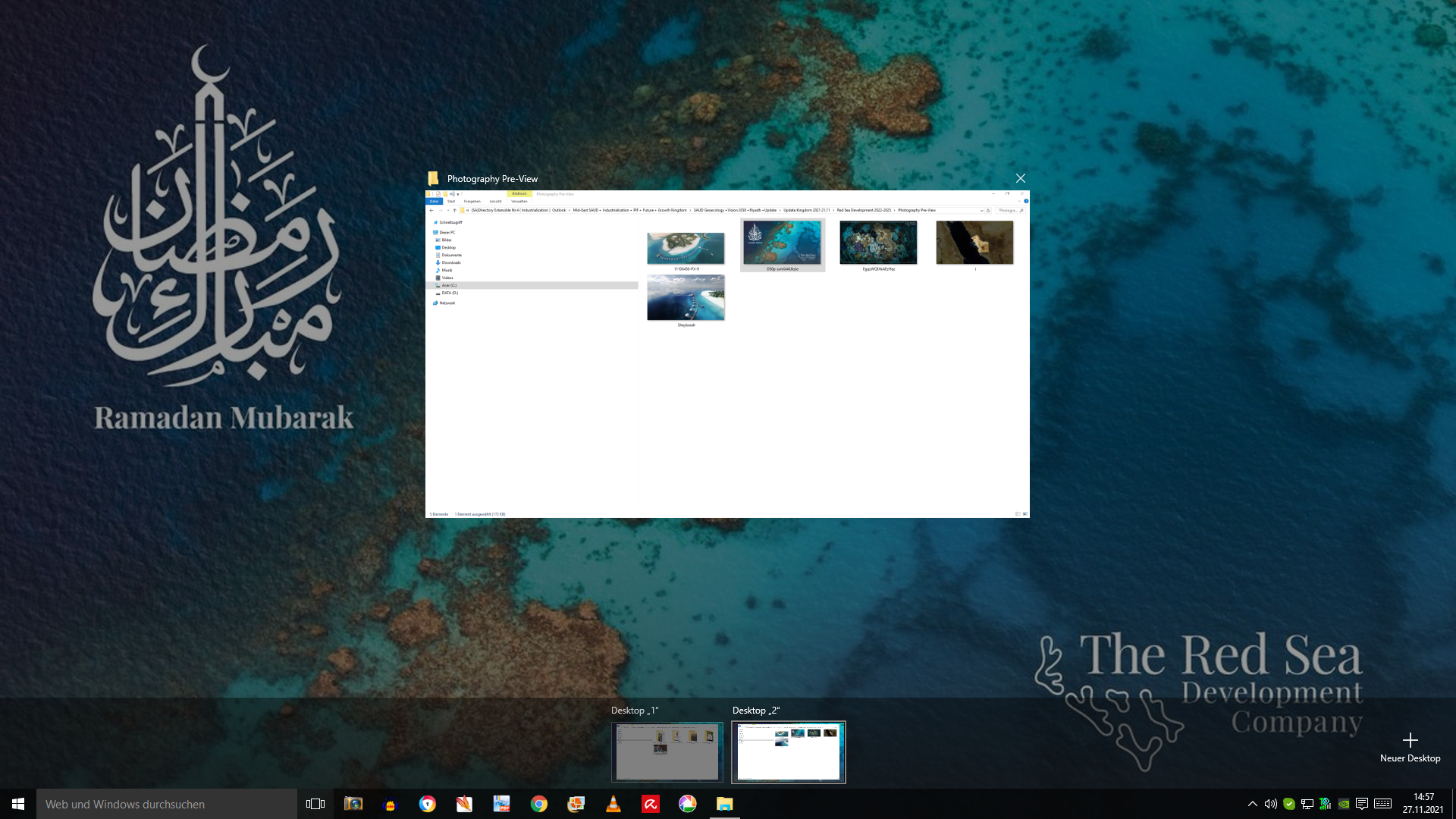
Task: Open Avira antivirus red umbrella icon
Action: point(651,804)
